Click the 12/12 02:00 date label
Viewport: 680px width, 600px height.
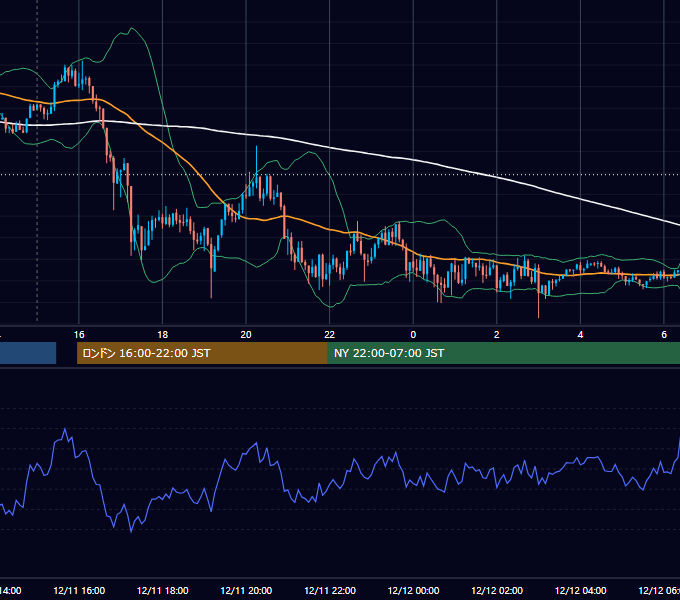point(497,590)
